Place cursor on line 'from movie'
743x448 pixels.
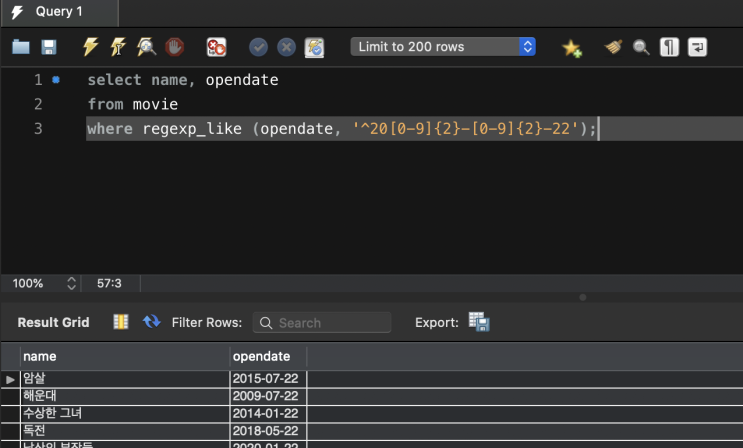point(133,104)
